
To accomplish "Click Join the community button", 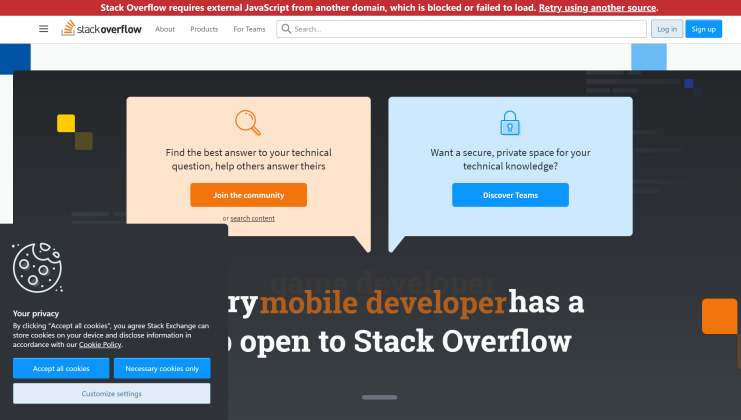I will (x=249, y=195).
